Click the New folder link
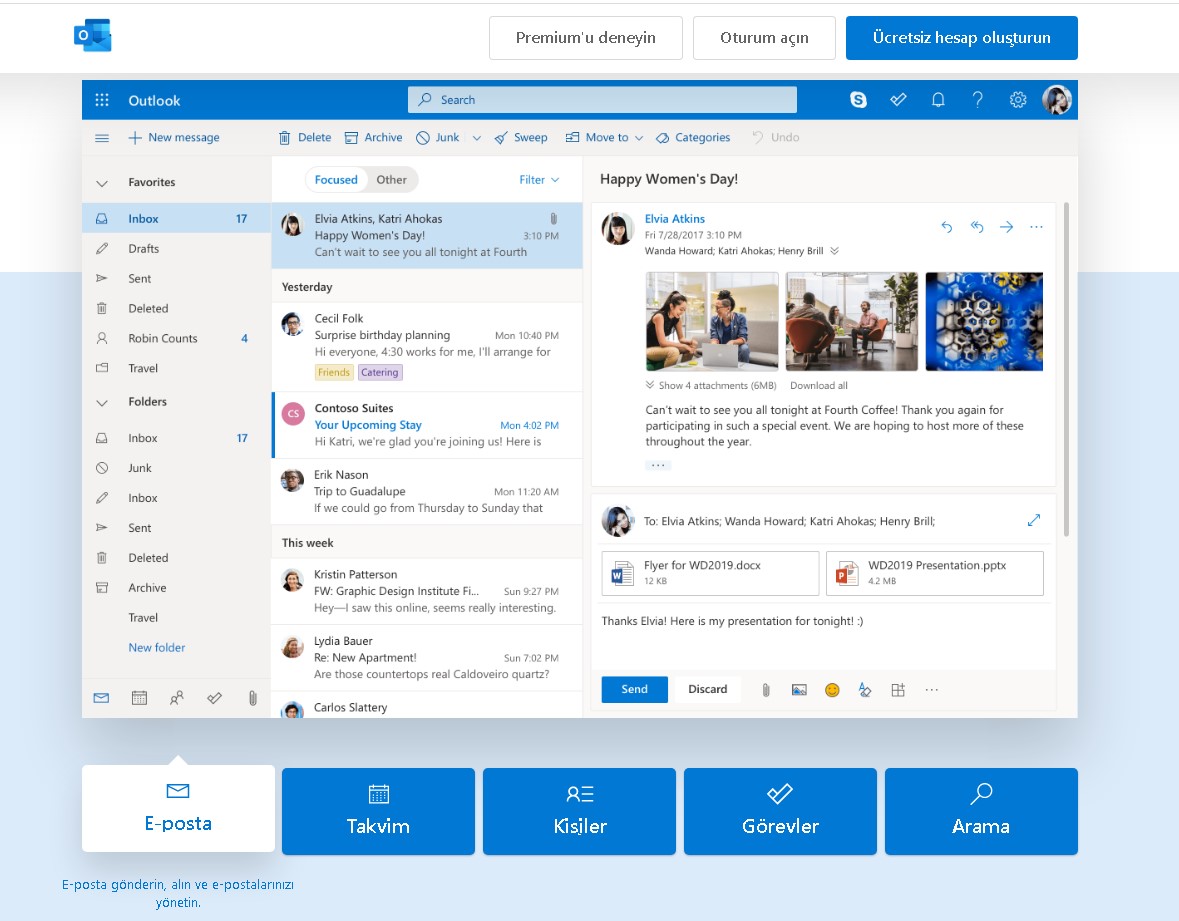 tap(156, 647)
